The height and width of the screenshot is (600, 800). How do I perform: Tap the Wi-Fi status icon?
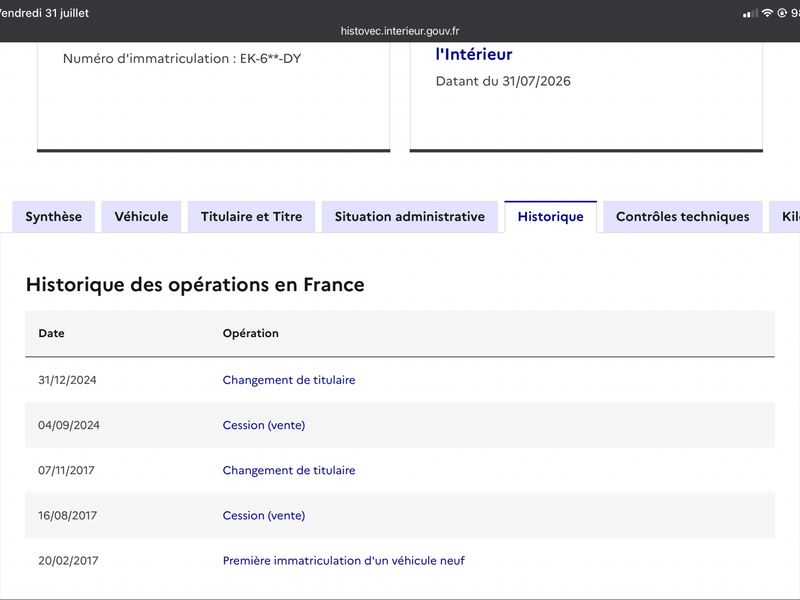[x=767, y=13]
